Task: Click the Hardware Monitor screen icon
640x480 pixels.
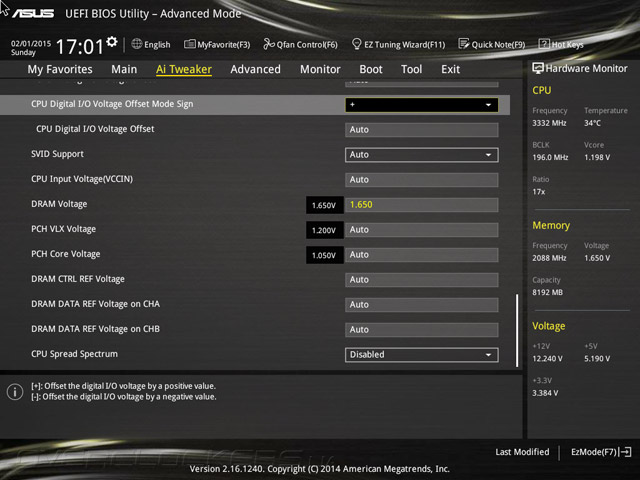Action: pos(538,68)
